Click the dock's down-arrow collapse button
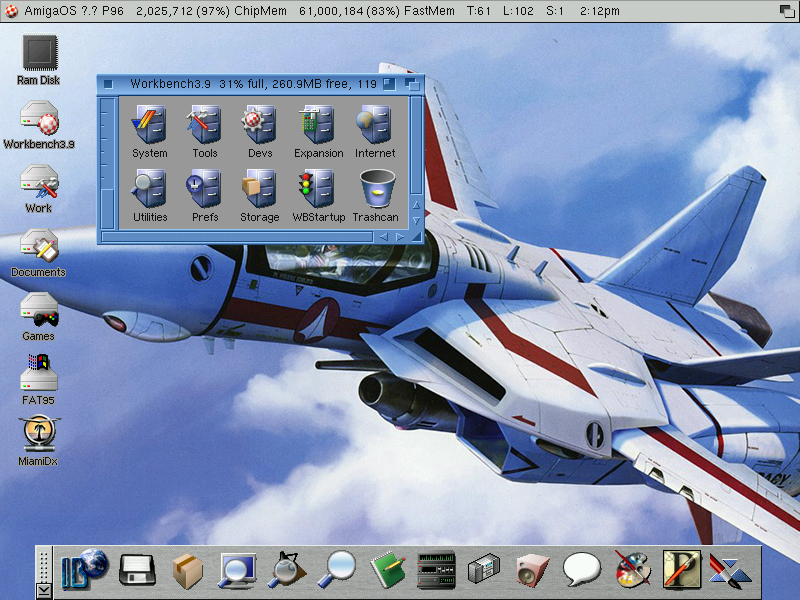The width and height of the screenshot is (800, 600). (x=44, y=591)
